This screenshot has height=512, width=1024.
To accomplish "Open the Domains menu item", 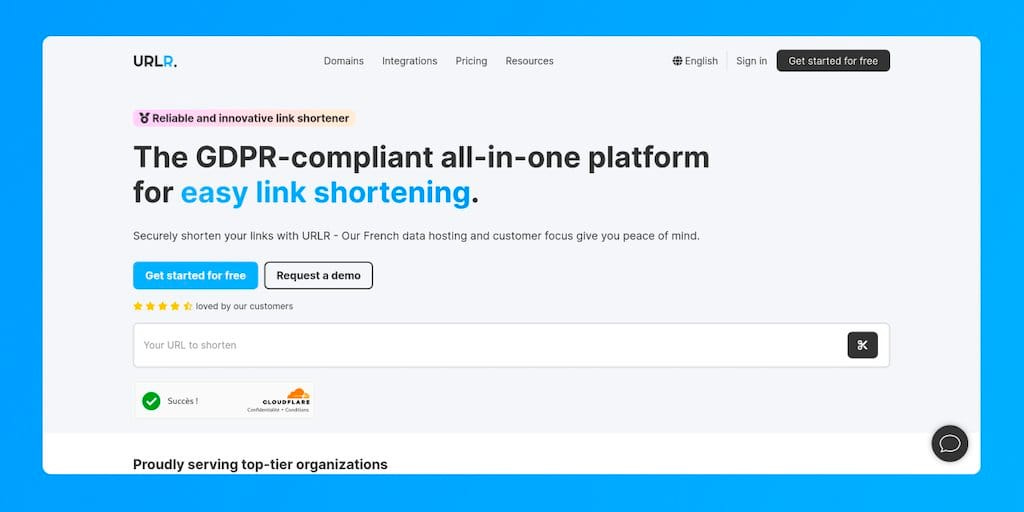I will (x=344, y=61).
